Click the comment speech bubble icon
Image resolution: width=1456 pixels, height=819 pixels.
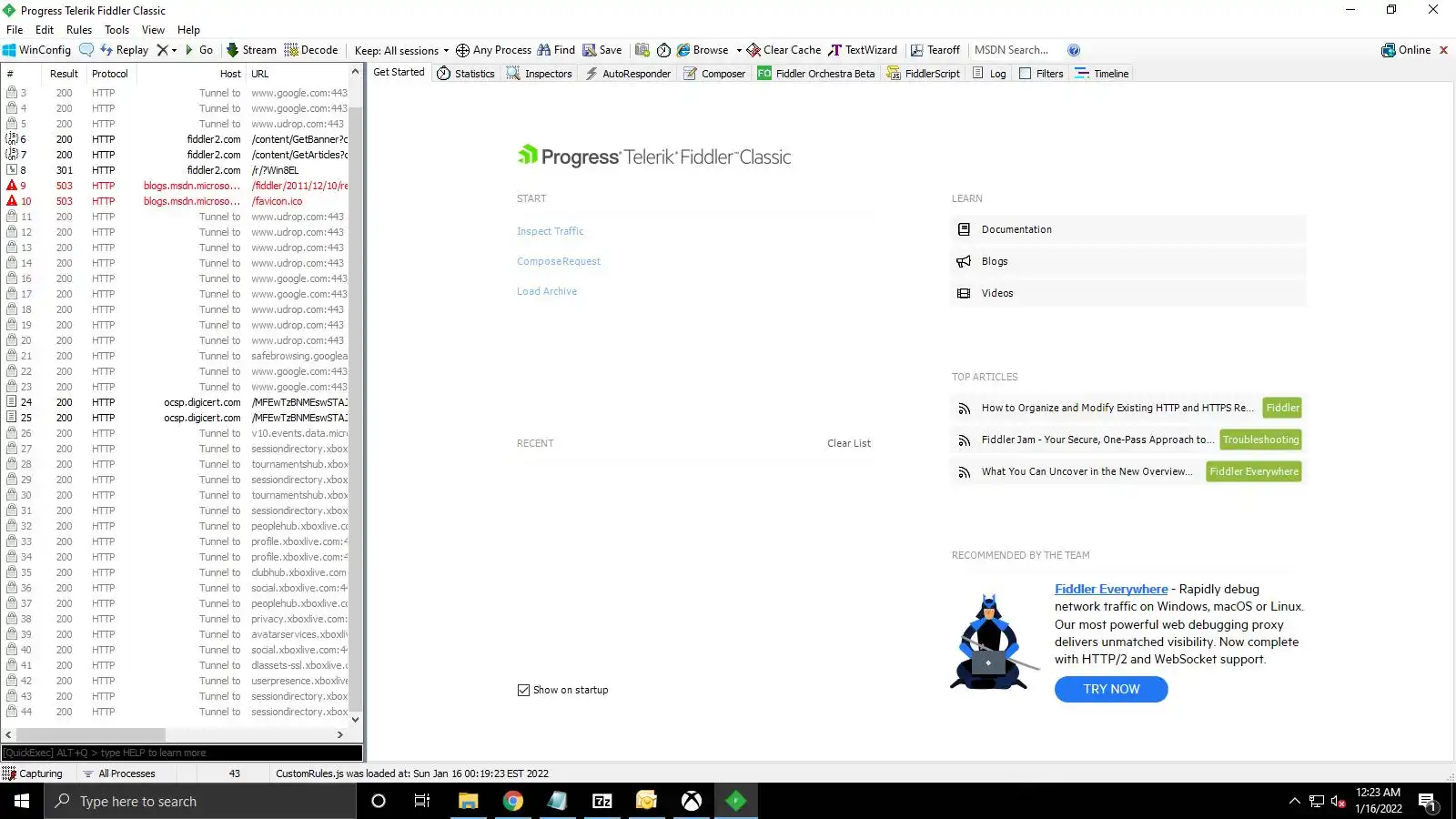[x=86, y=50]
